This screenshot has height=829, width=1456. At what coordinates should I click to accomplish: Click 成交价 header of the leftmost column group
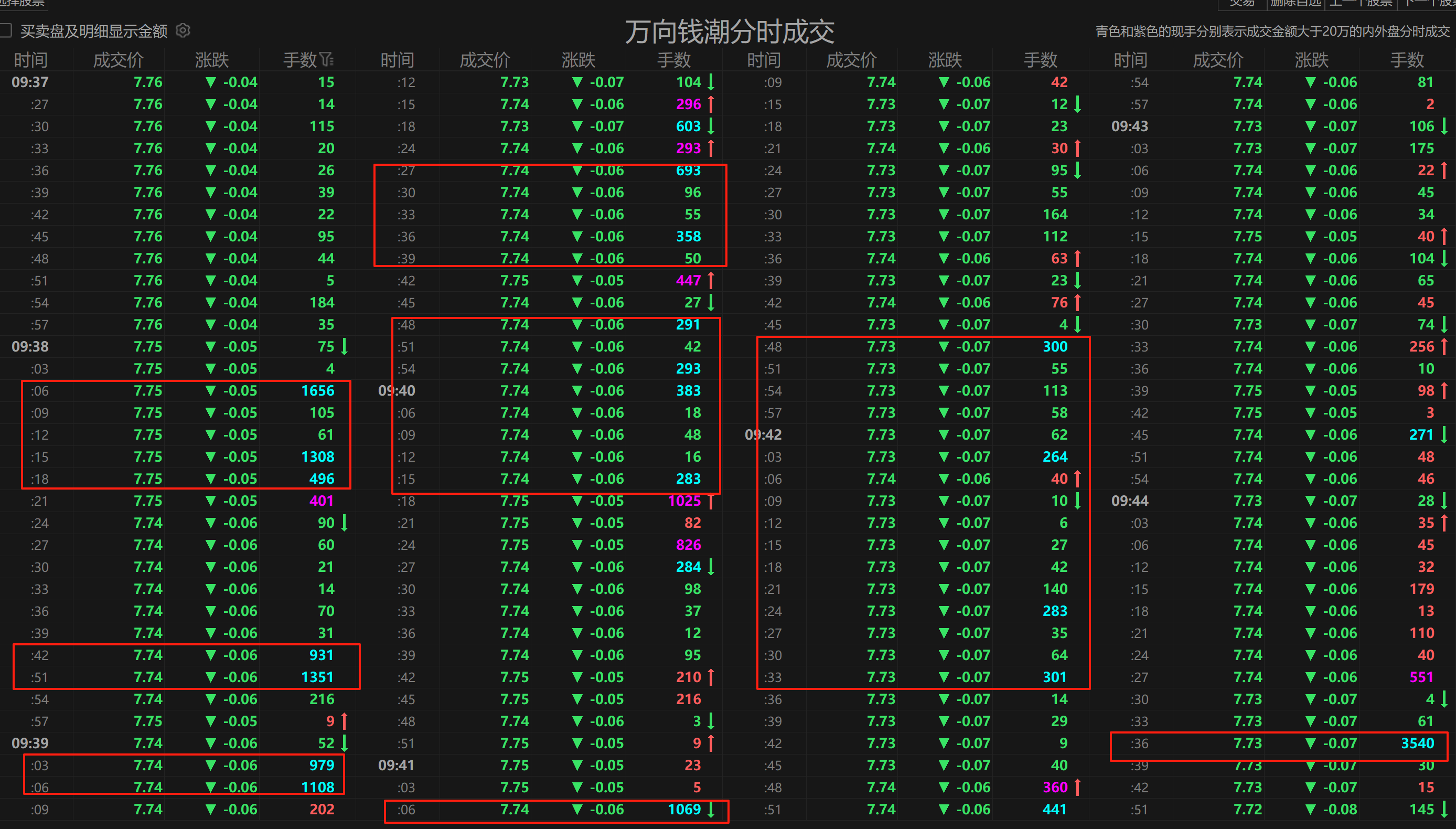(x=119, y=60)
